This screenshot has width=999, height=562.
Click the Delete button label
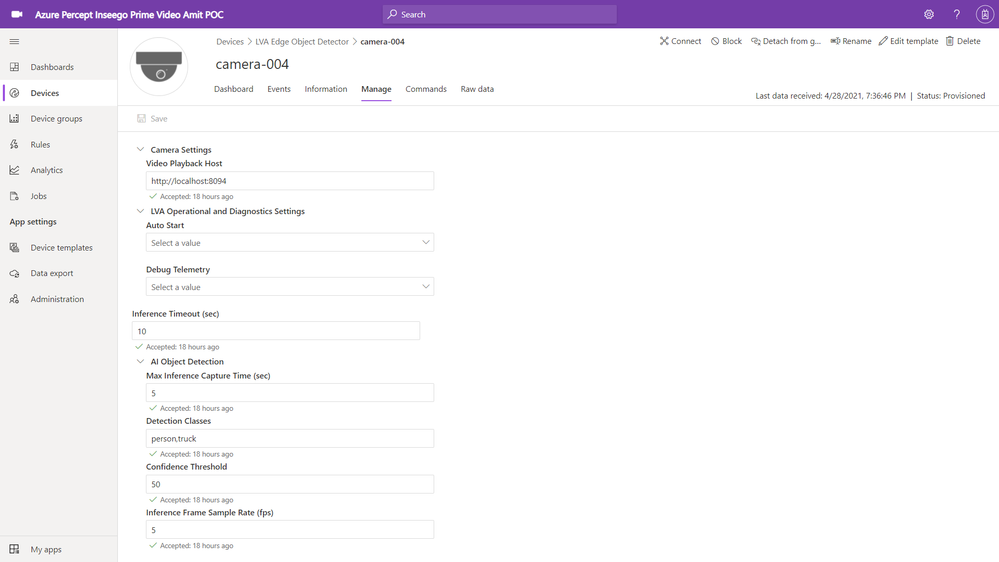point(968,41)
